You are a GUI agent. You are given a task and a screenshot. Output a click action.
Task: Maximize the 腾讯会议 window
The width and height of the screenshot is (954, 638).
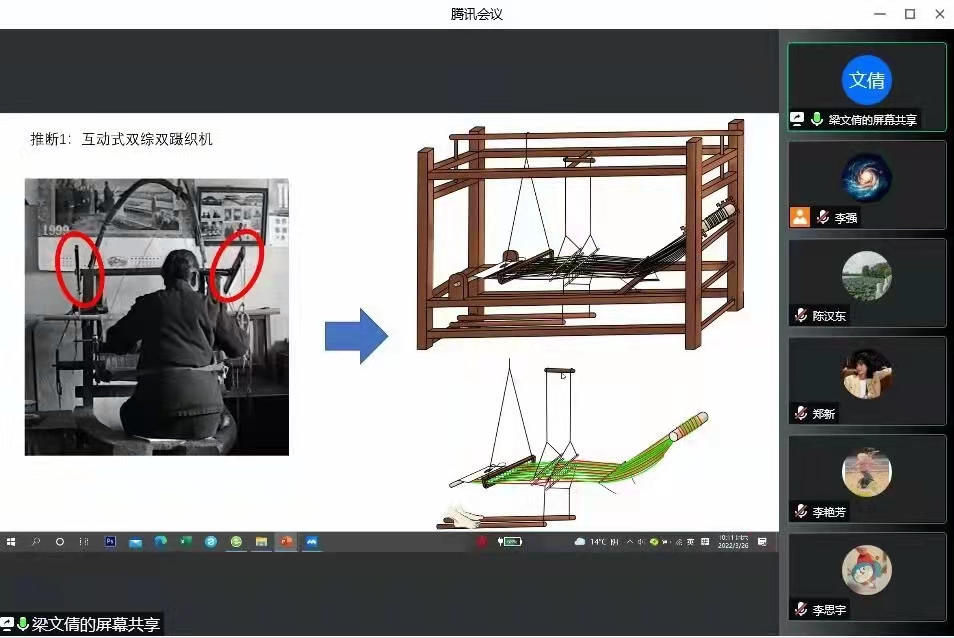click(909, 14)
